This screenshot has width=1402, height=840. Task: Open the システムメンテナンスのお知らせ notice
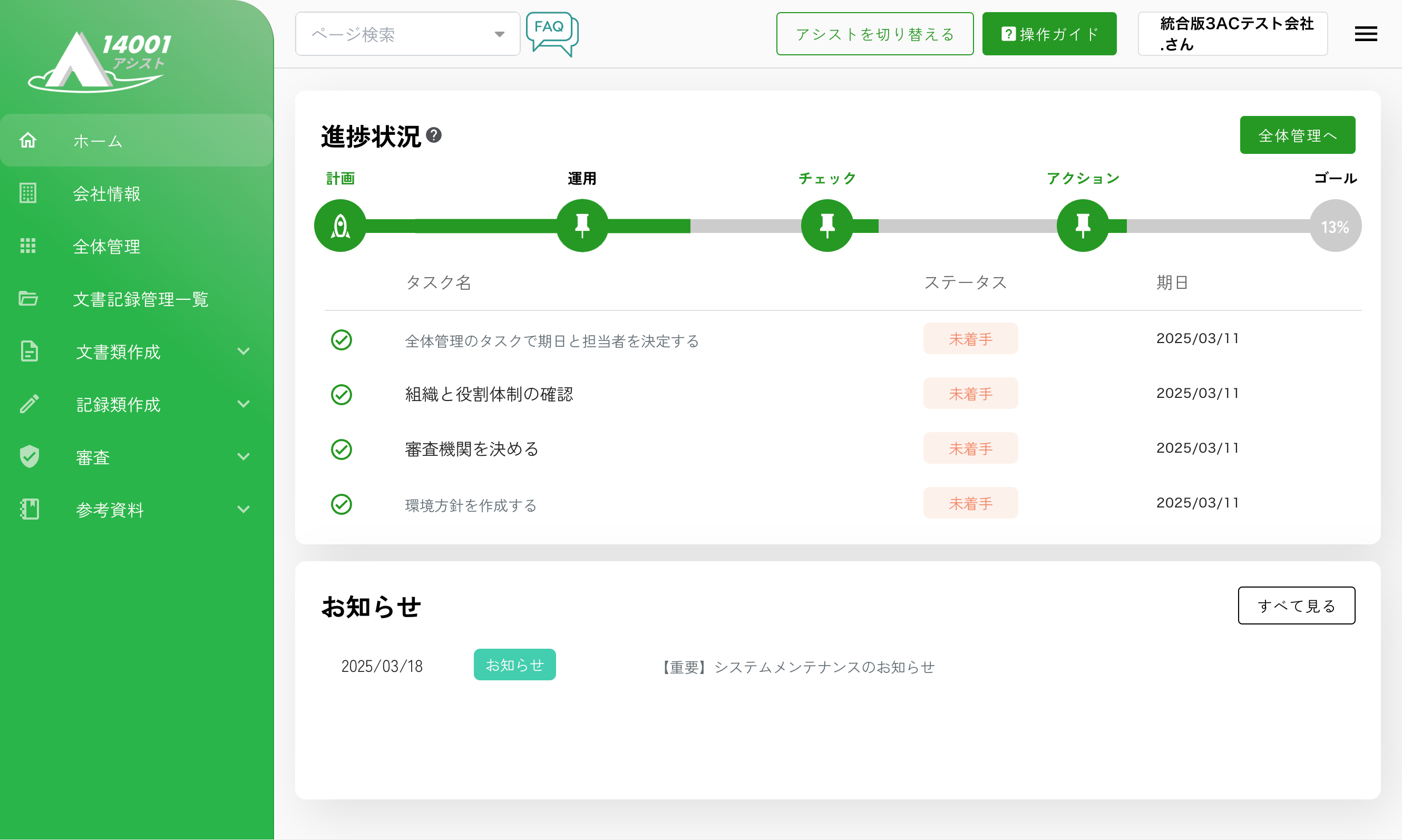tap(798, 667)
